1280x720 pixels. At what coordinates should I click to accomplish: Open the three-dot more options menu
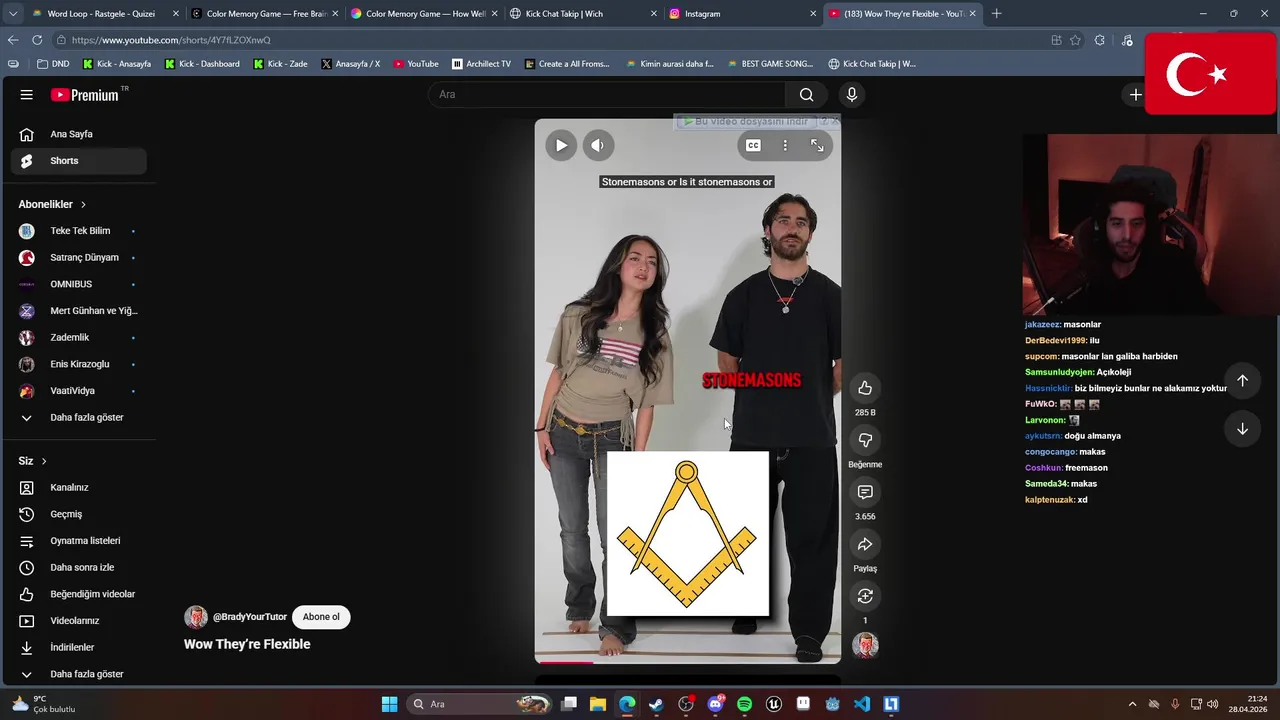[785, 145]
